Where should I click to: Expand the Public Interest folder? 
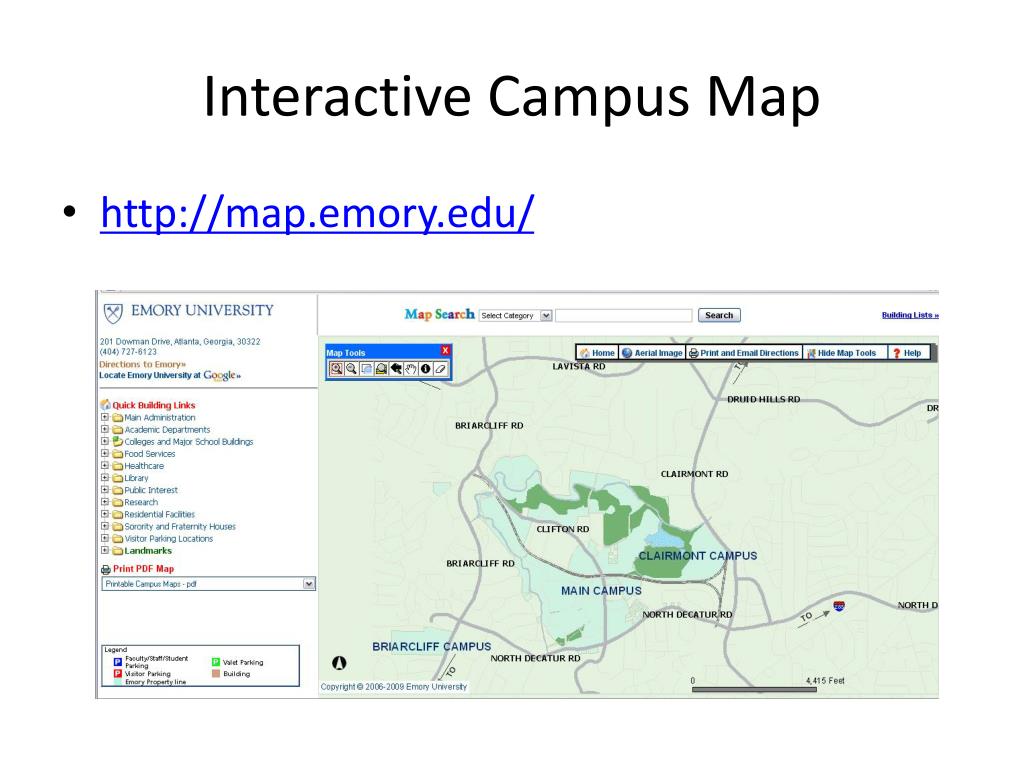pyautogui.click(x=104, y=490)
